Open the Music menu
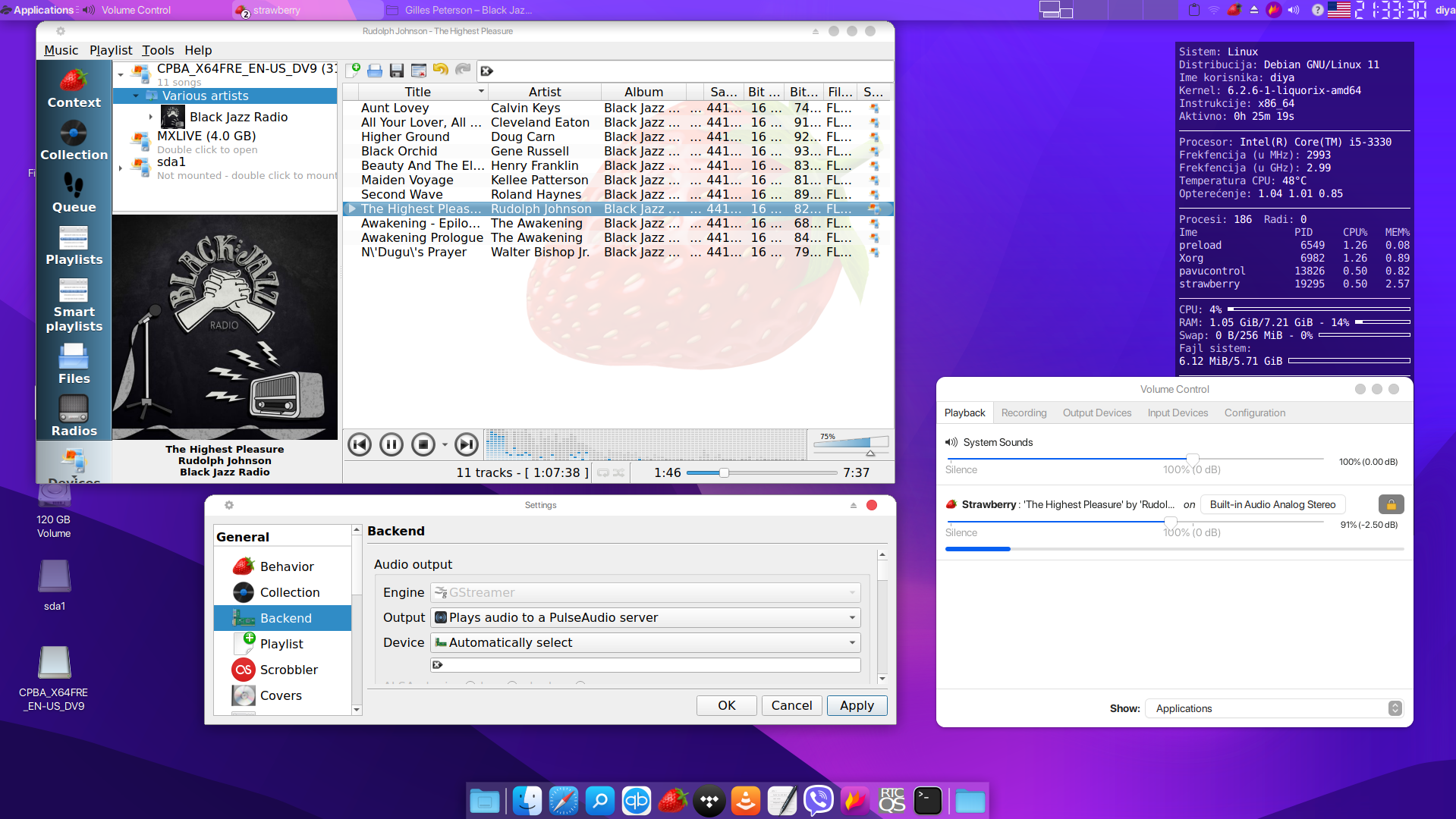This screenshot has width=1456, height=819. point(61,50)
